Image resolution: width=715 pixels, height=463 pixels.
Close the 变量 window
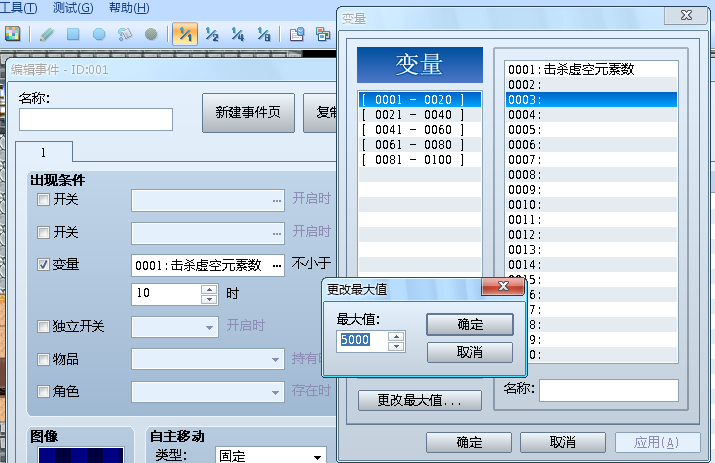coord(686,16)
